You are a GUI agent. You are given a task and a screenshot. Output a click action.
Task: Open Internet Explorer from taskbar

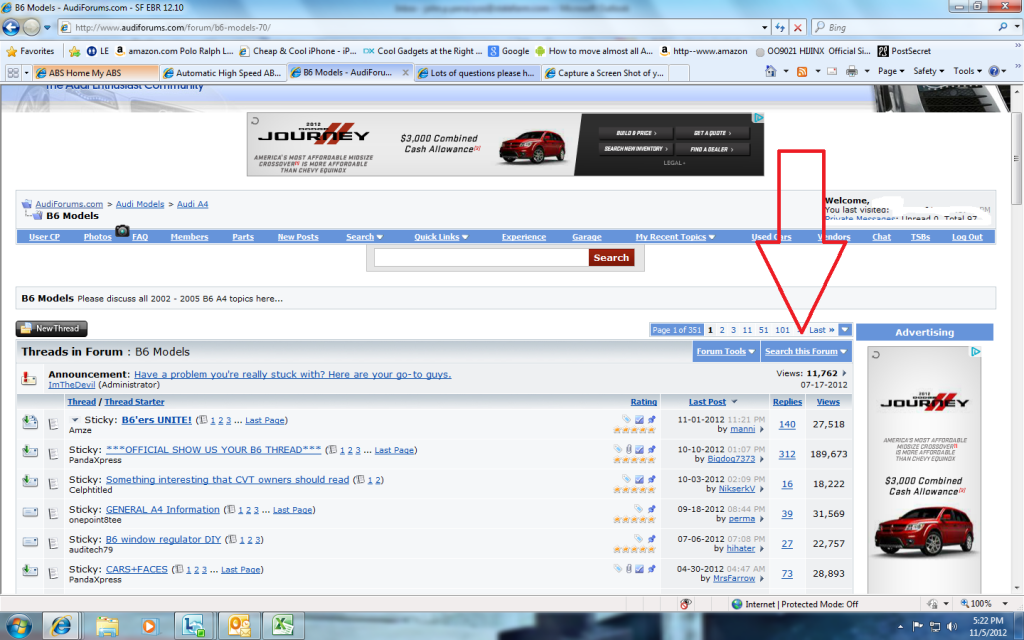point(61,626)
